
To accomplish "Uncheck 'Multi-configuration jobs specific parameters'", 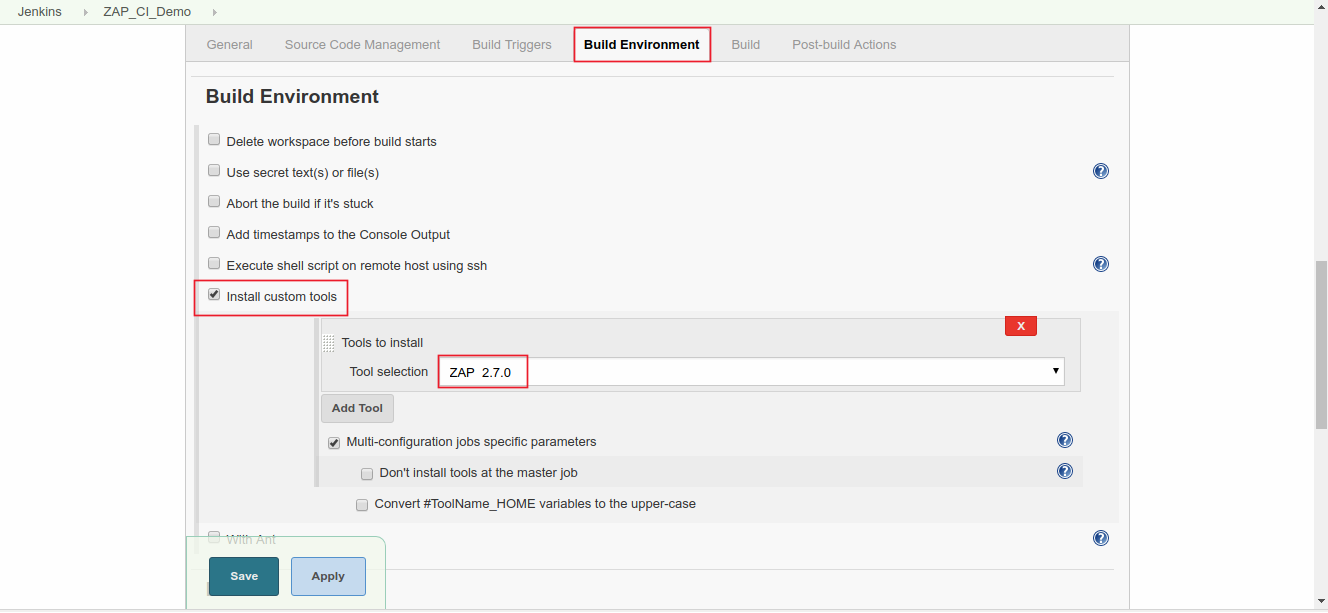I will pyautogui.click(x=334, y=442).
